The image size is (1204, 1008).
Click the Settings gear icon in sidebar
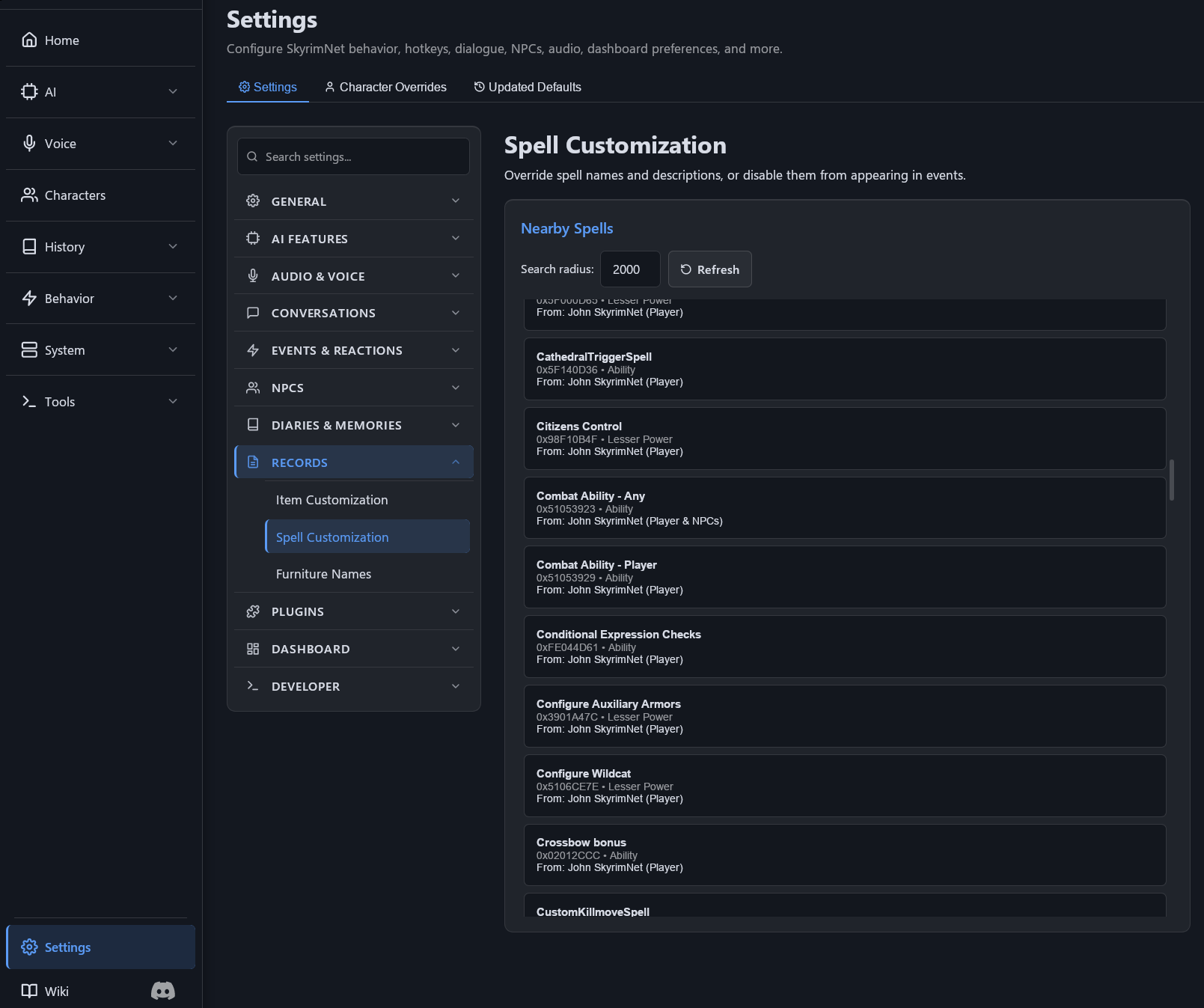29,947
